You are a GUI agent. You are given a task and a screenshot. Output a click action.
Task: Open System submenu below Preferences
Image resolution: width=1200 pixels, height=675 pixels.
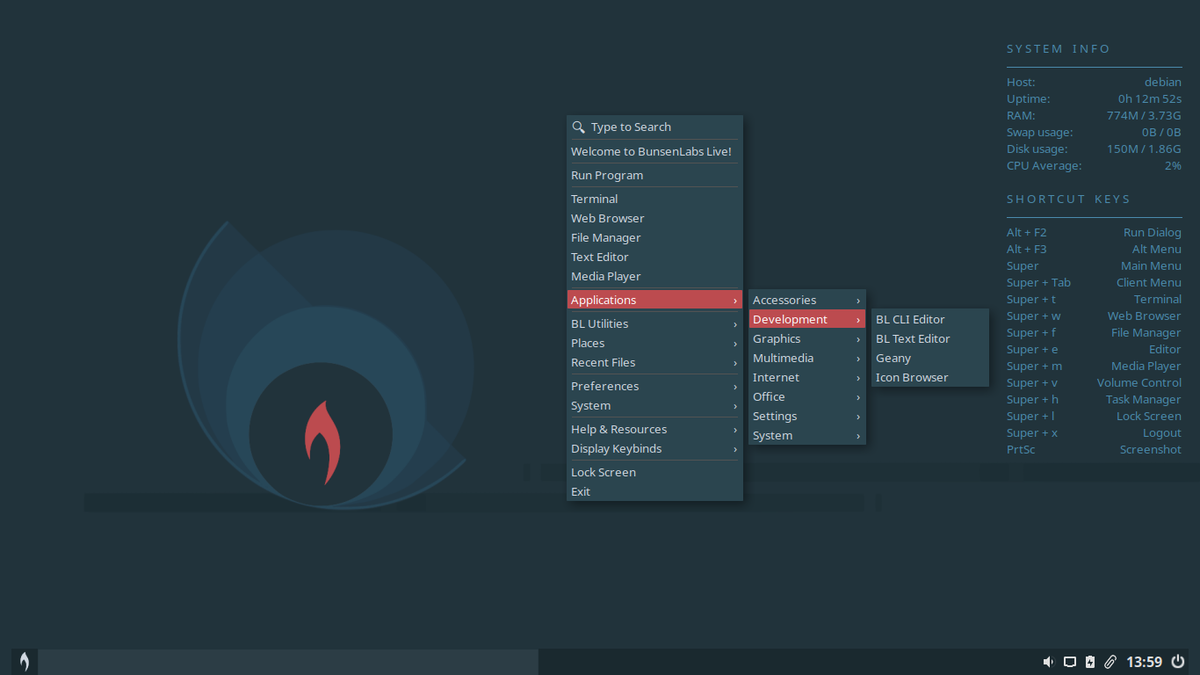click(654, 406)
